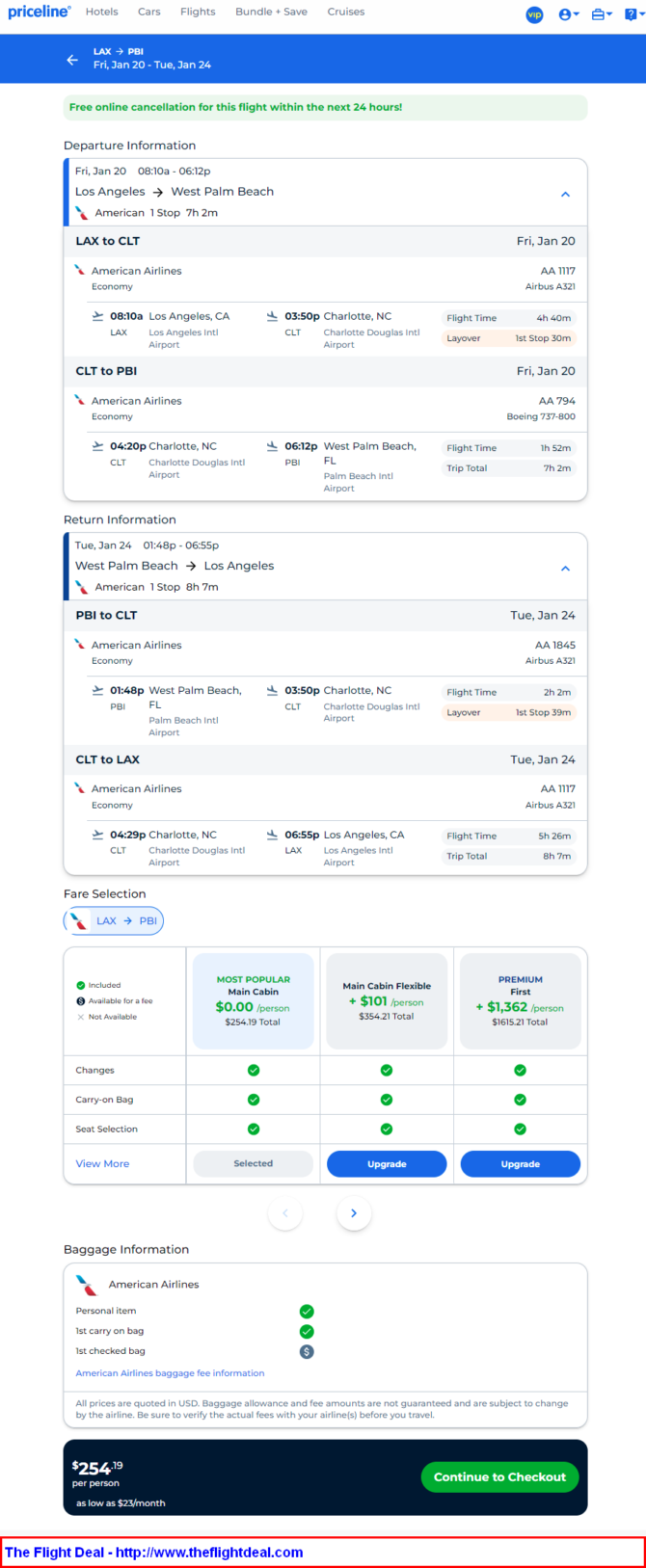The image size is (646, 1568).
Task: Click the Priceline logo
Action: click(x=40, y=12)
